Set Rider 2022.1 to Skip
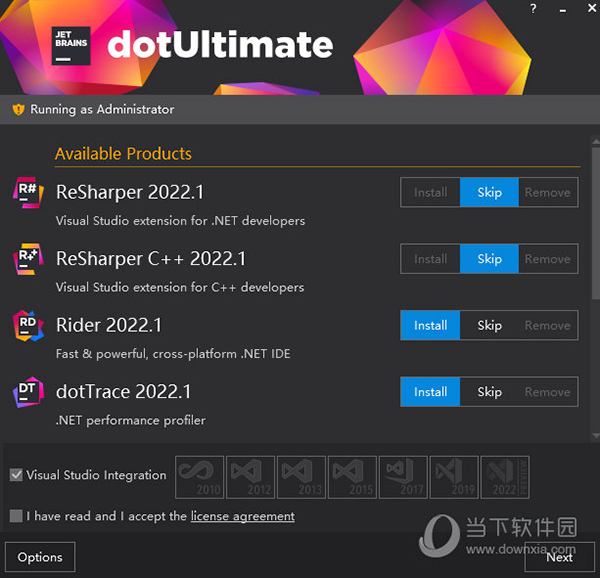Screen dimensions: 600x578 (489, 325)
